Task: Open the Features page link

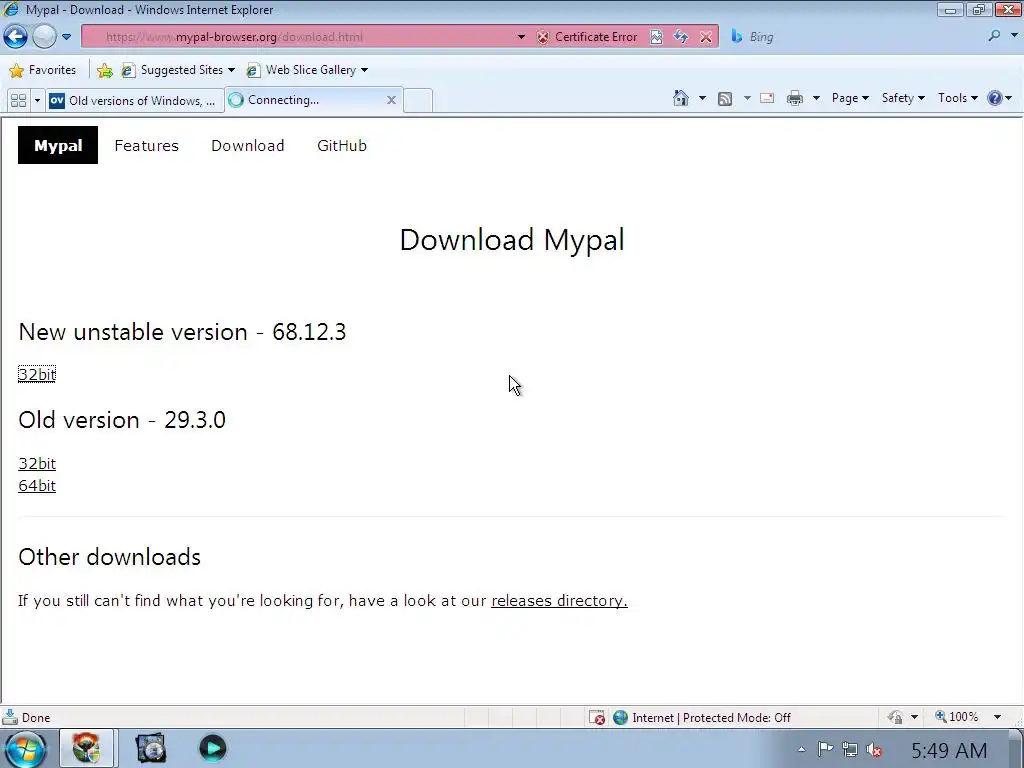Action: [x=146, y=146]
